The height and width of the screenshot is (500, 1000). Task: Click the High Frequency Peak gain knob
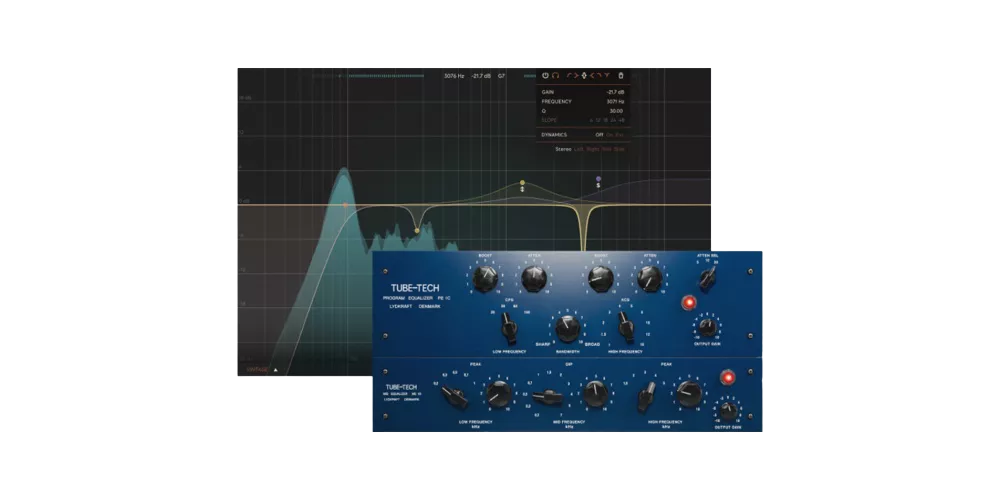coord(689,393)
